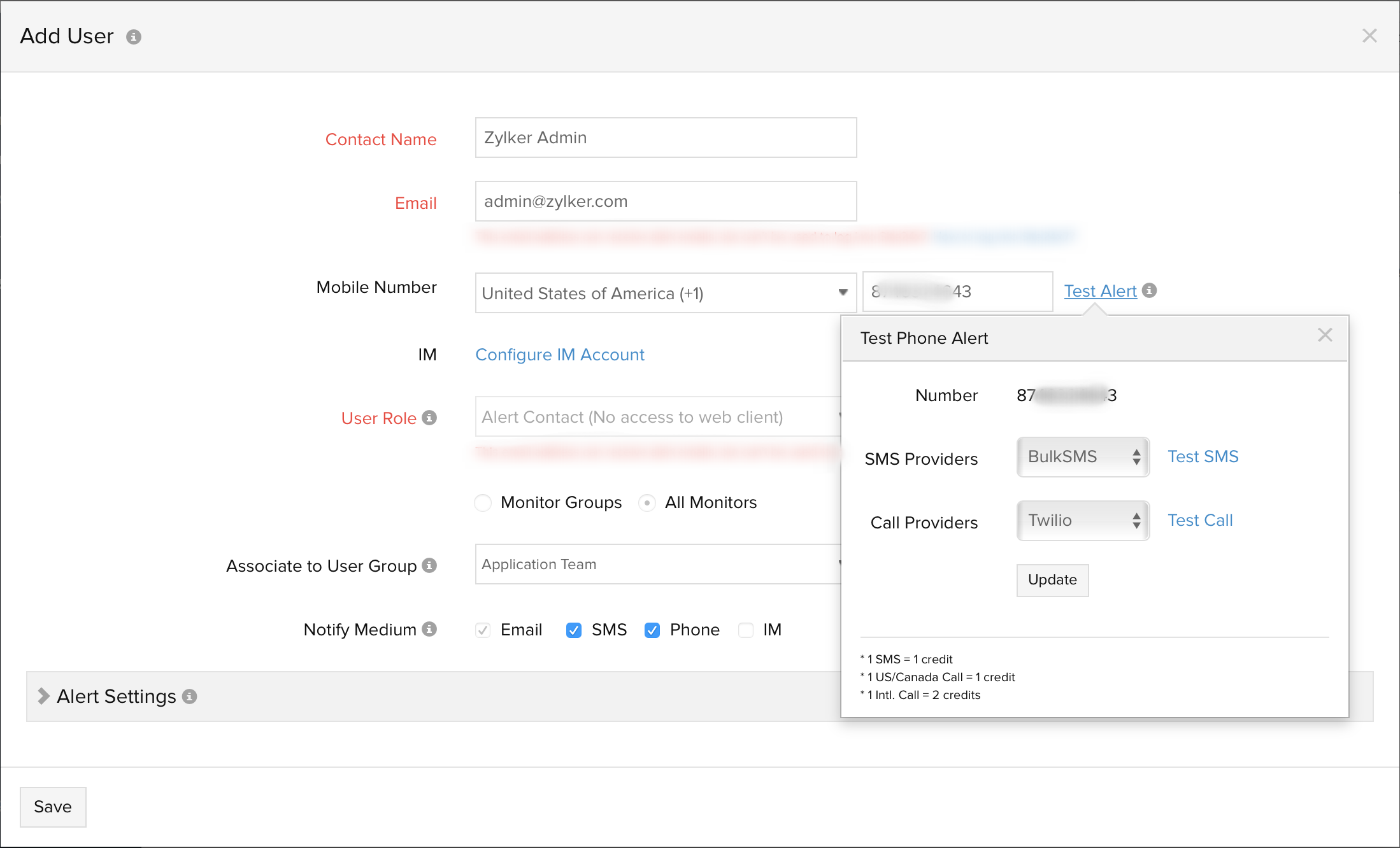Click the Notify Medium info icon
This screenshot has height=848, width=1400.
tap(431, 630)
